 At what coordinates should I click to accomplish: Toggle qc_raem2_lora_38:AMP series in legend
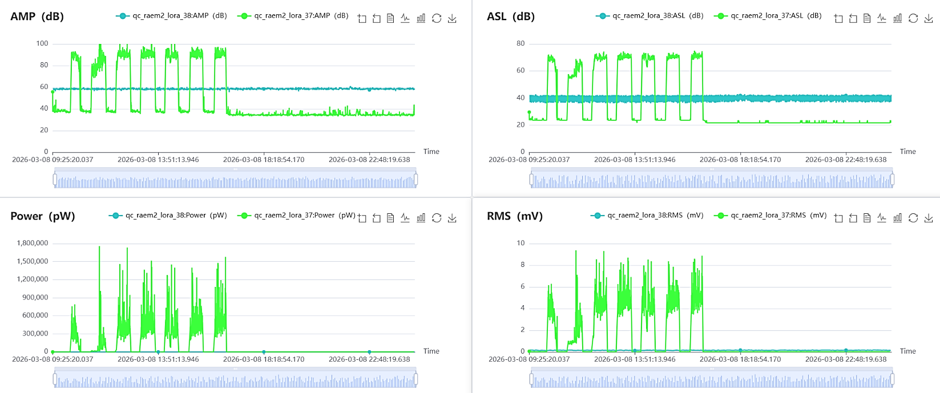pos(172,16)
